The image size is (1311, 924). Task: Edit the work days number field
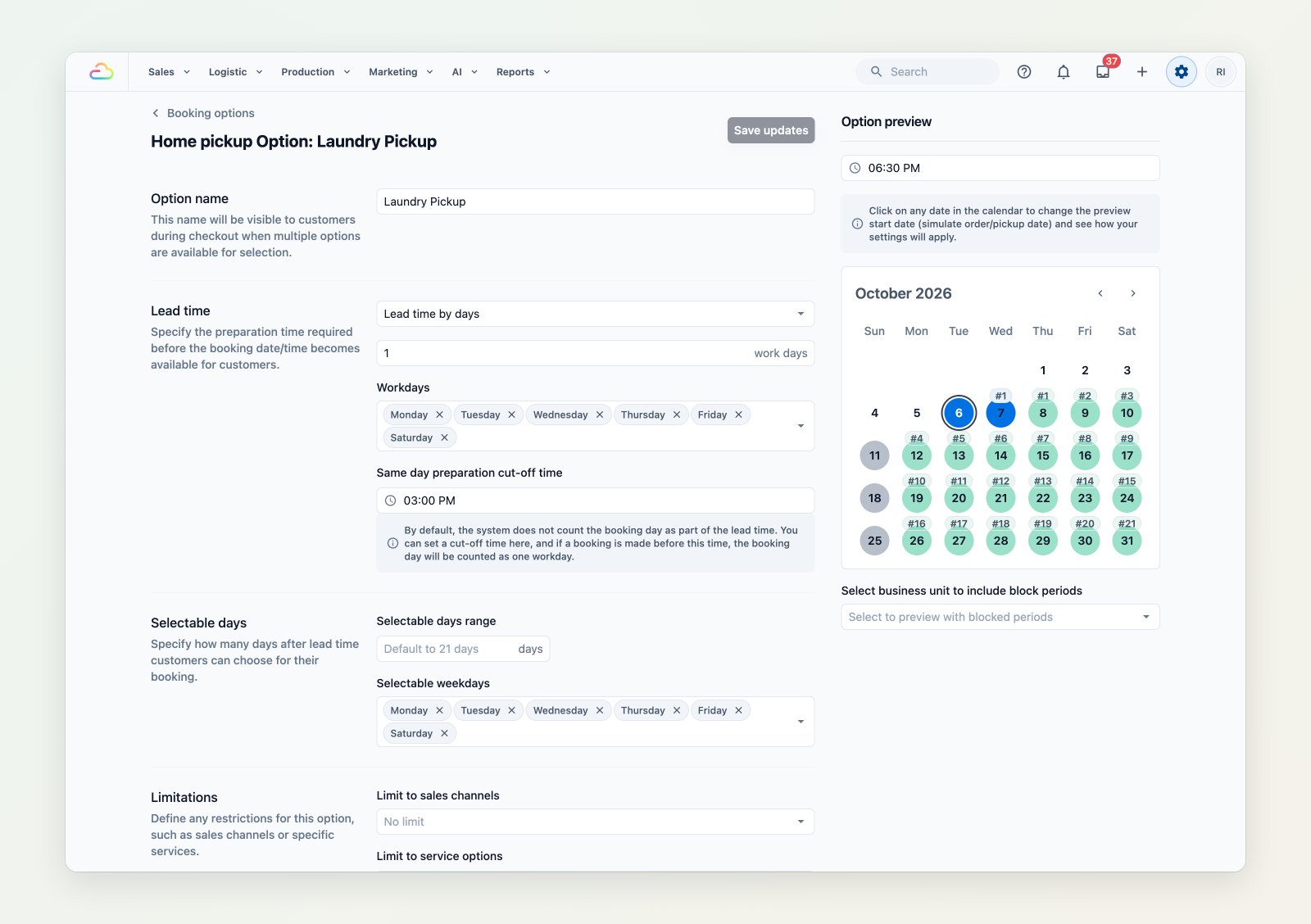595,353
